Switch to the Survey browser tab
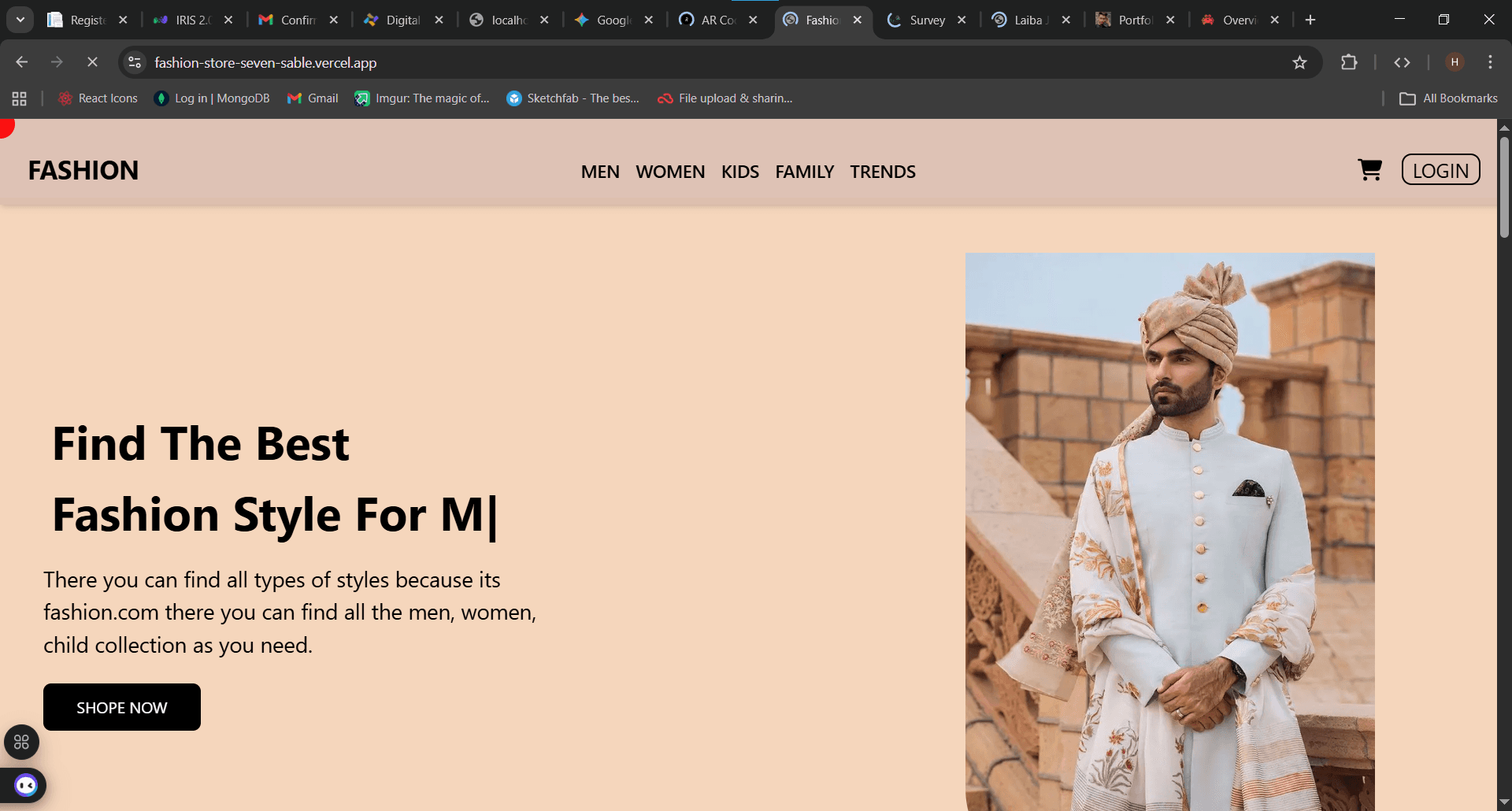The image size is (1512, 811). (926, 20)
